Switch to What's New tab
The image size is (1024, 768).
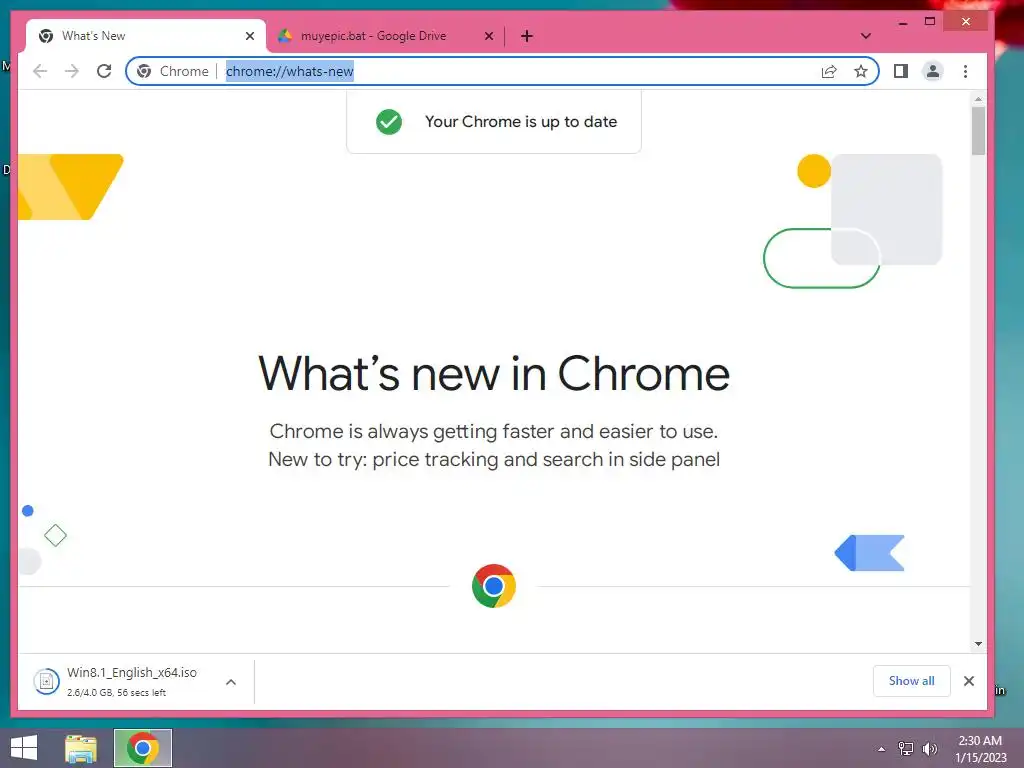coord(145,36)
